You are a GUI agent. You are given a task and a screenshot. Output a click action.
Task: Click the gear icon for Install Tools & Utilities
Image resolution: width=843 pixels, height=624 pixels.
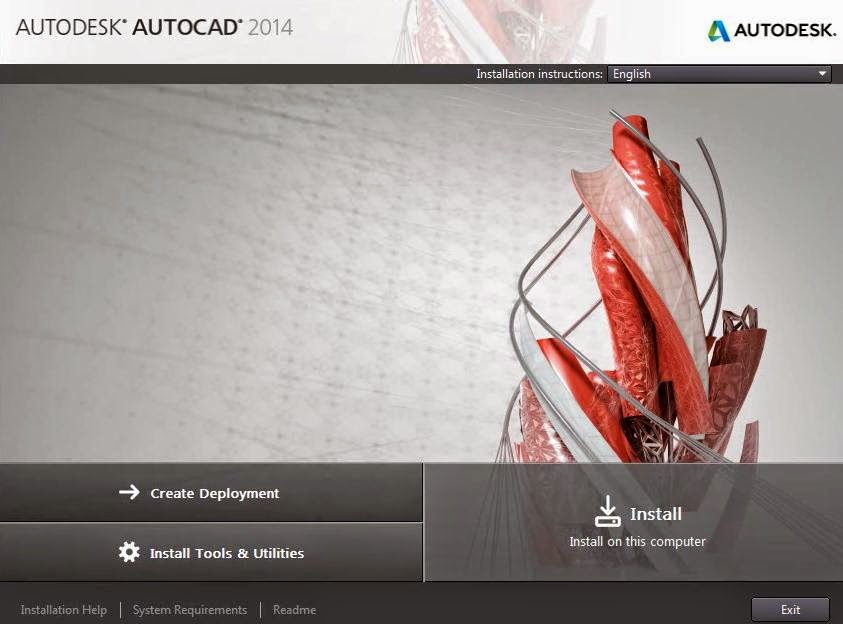click(x=129, y=552)
